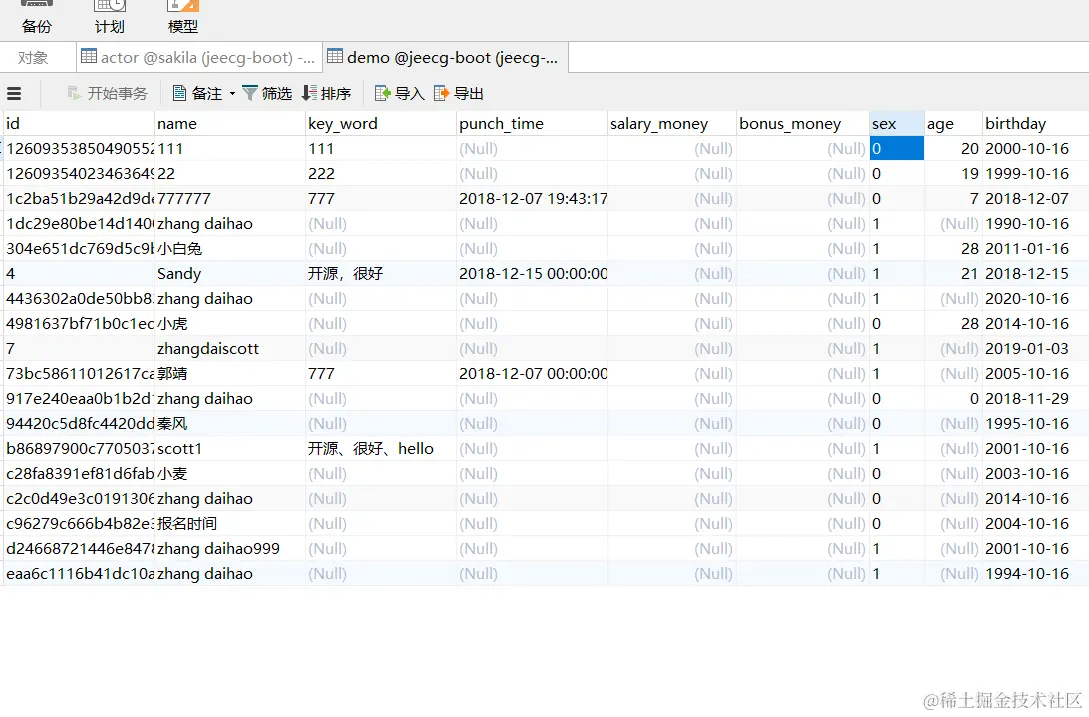Click the 备注 memo toolbar button
The height and width of the screenshot is (717, 1089).
coord(197,93)
